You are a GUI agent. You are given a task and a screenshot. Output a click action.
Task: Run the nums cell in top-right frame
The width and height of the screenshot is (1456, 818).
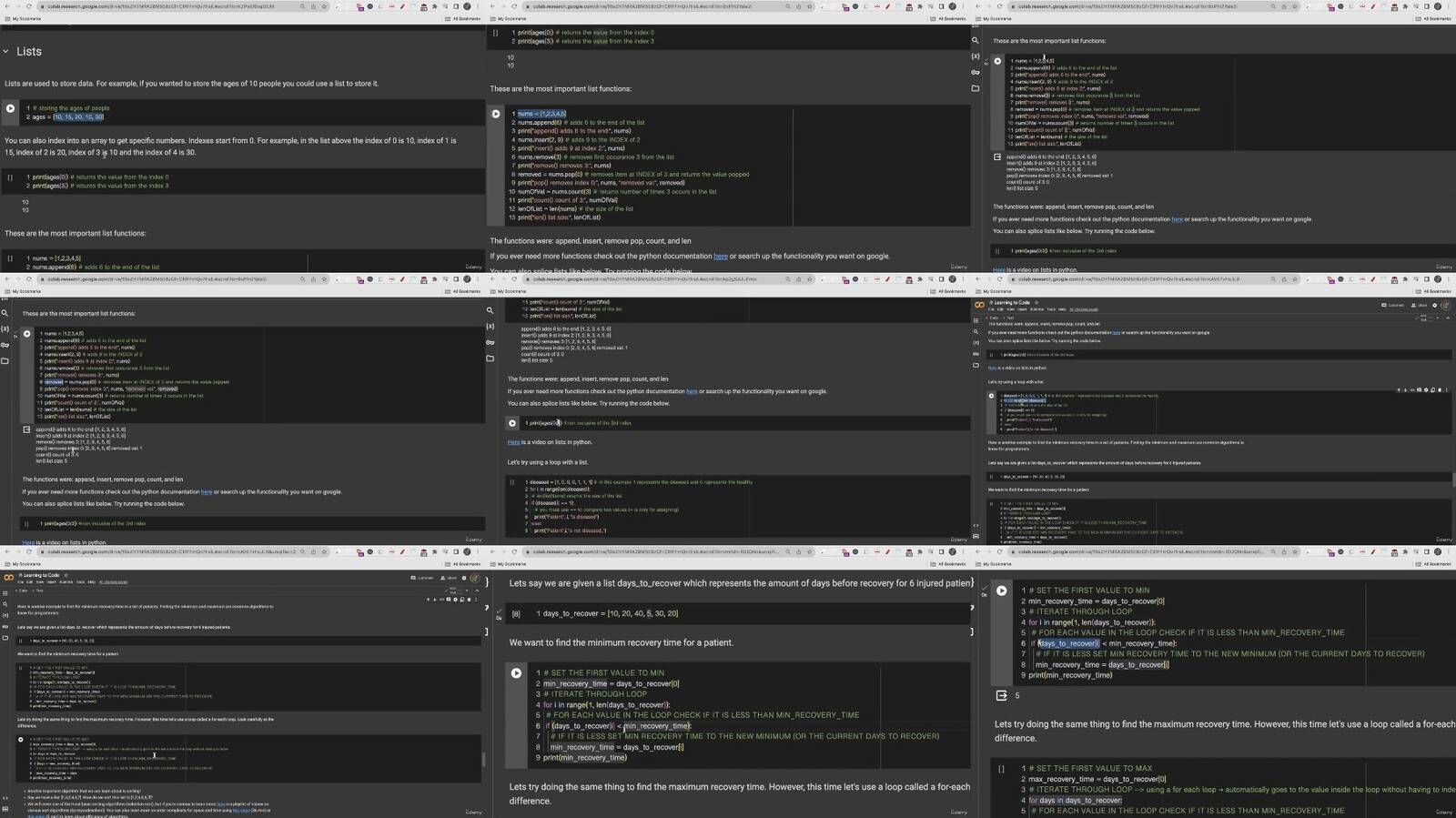click(997, 61)
